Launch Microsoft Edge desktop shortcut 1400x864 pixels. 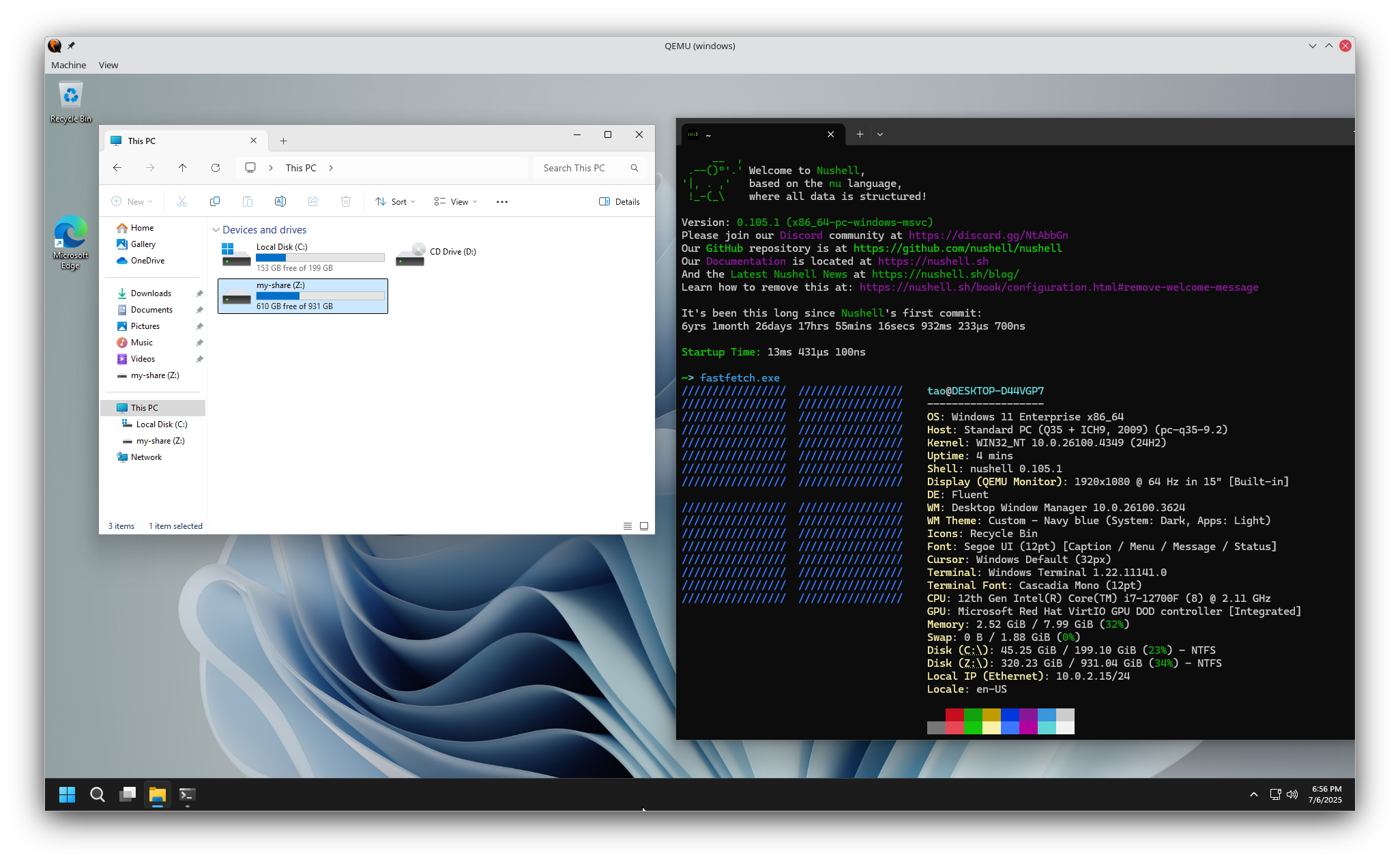point(71,243)
